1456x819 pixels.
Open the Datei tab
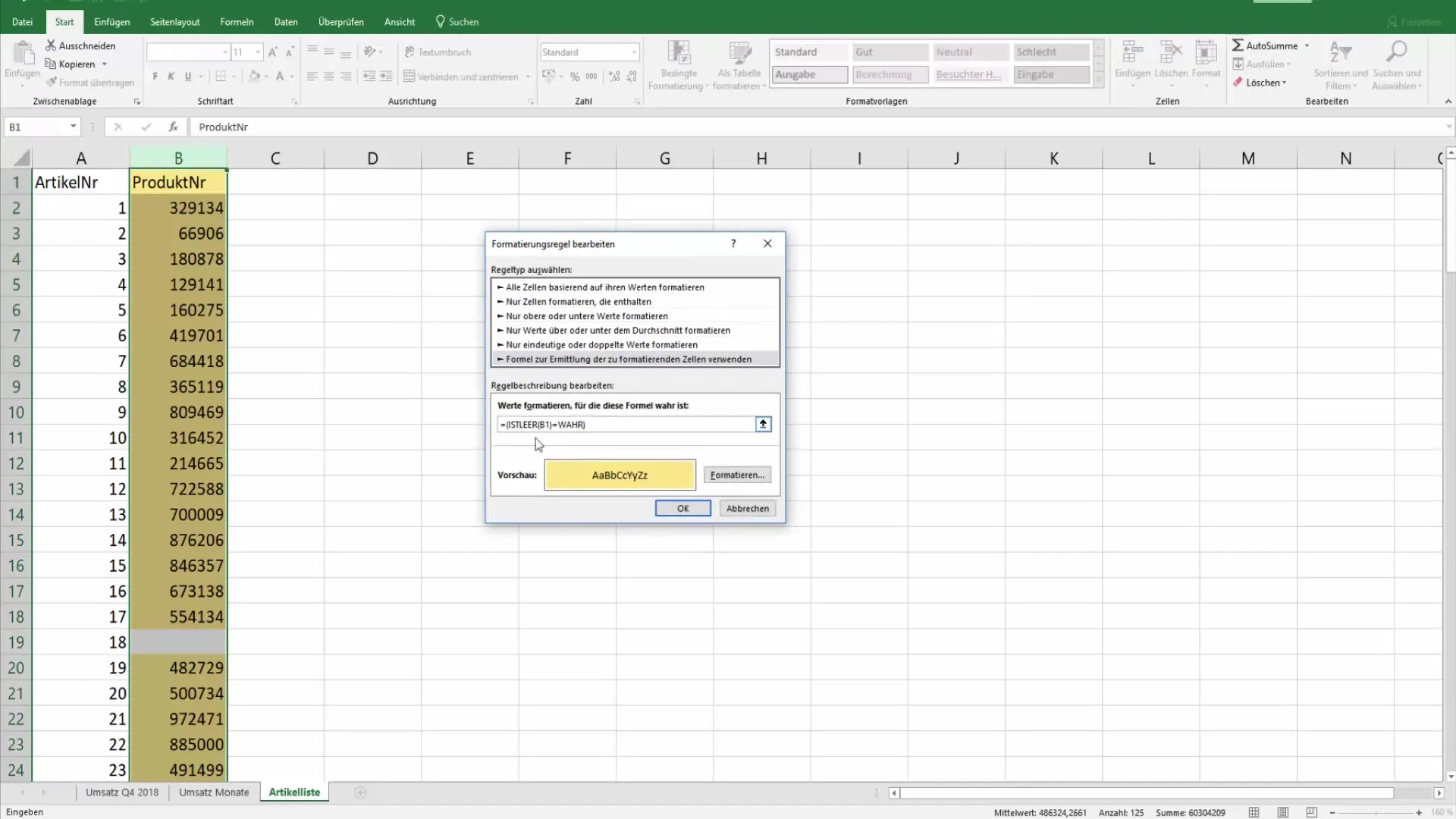click(22, 22)
